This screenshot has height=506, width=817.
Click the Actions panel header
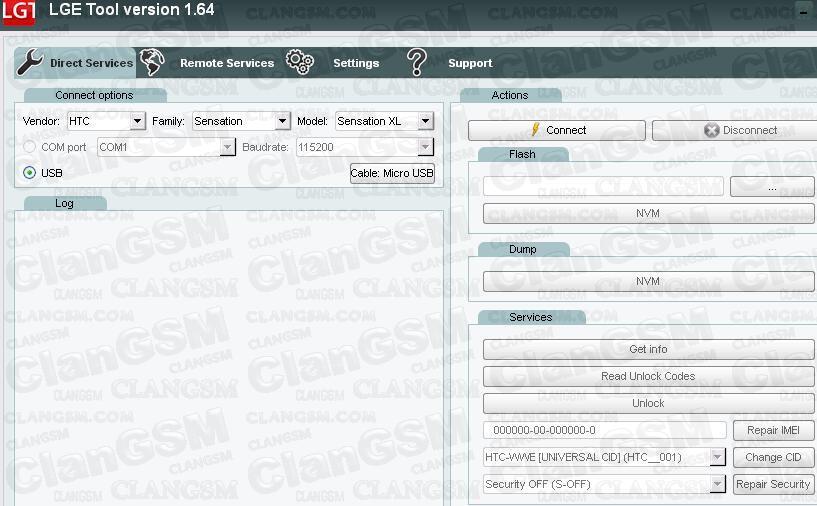511,95
